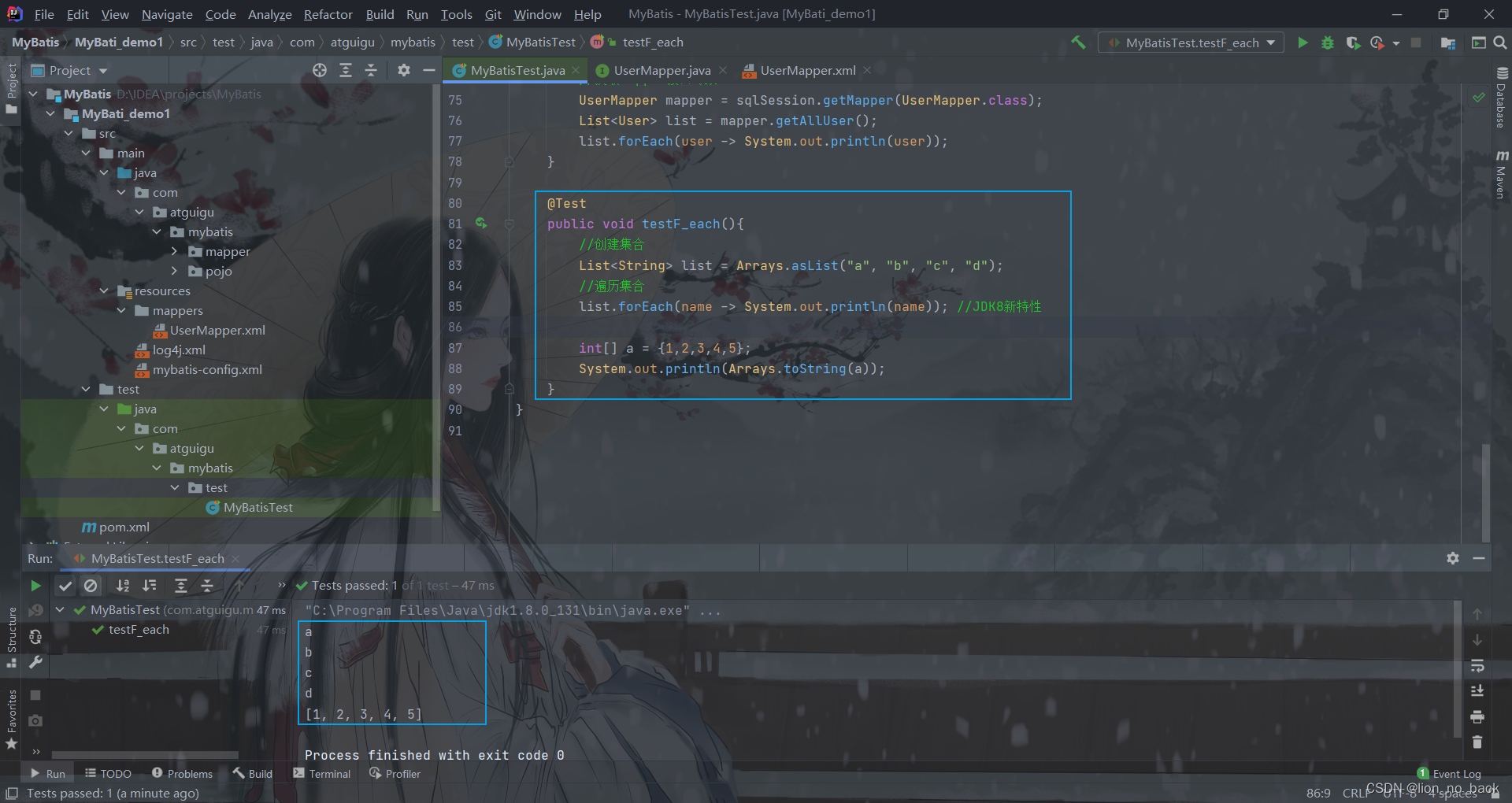This screenshot has width=1512, height=803.
Task: Open the Analyze menu
Action: (x=269, y=14)
